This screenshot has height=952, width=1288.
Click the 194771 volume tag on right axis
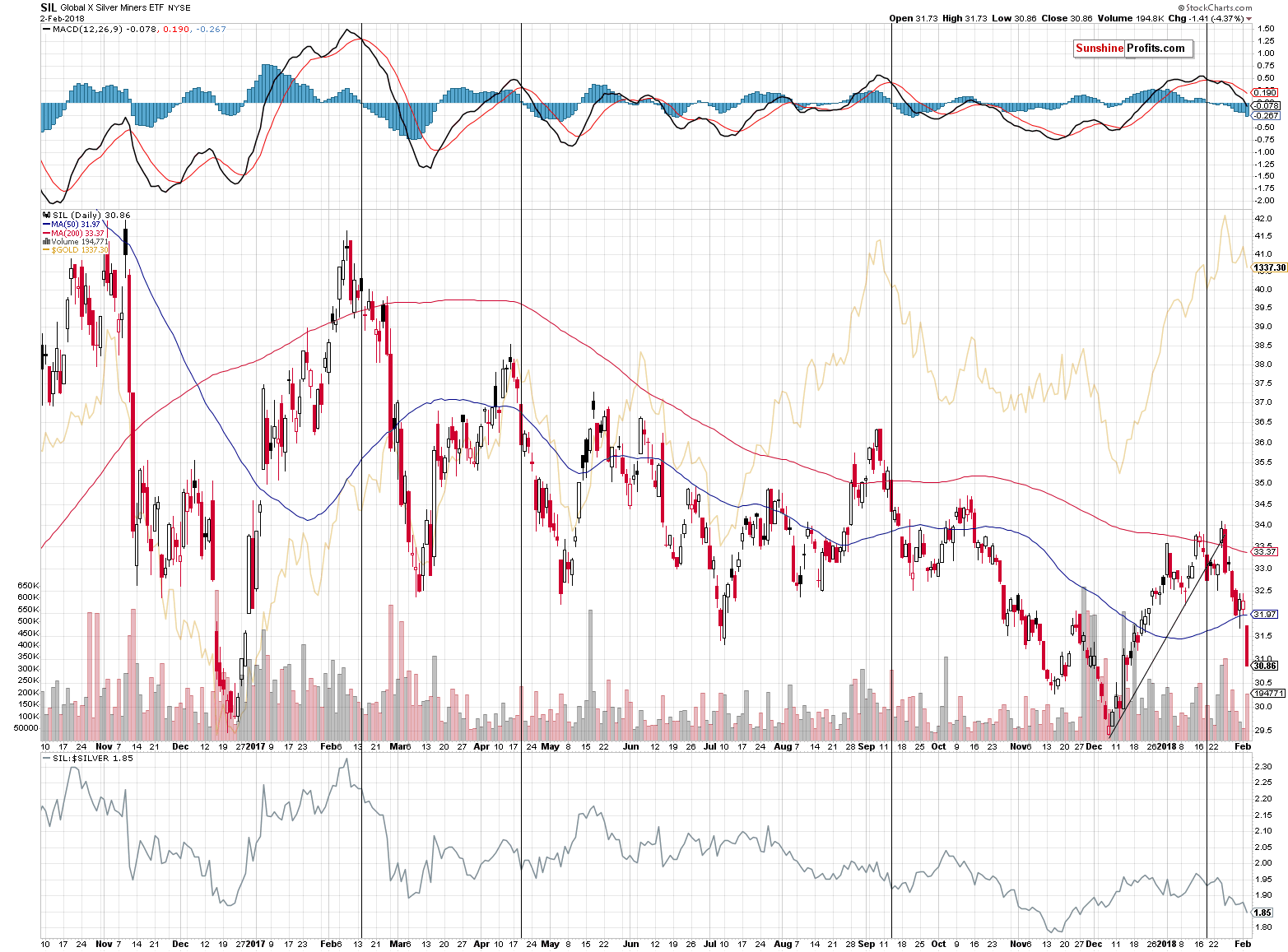pyautogui.click(x=1267, y=694)
